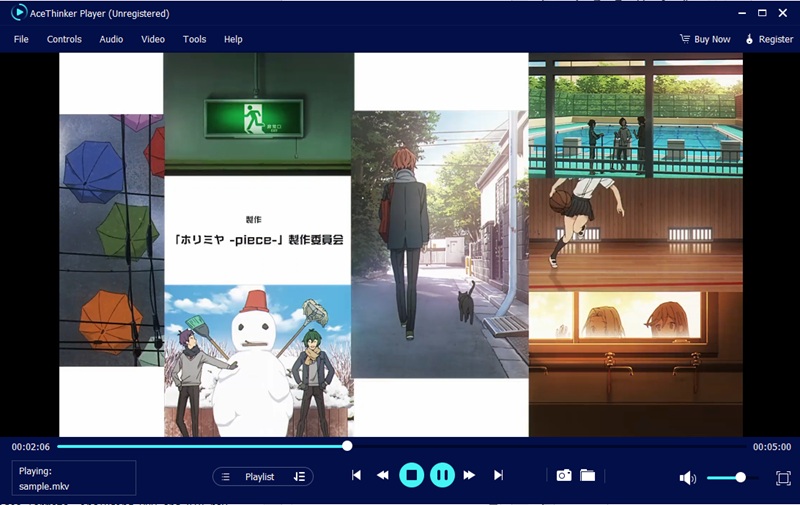800x505 pixels.
Task: Pause the video playback
Action: pos(442,476)
